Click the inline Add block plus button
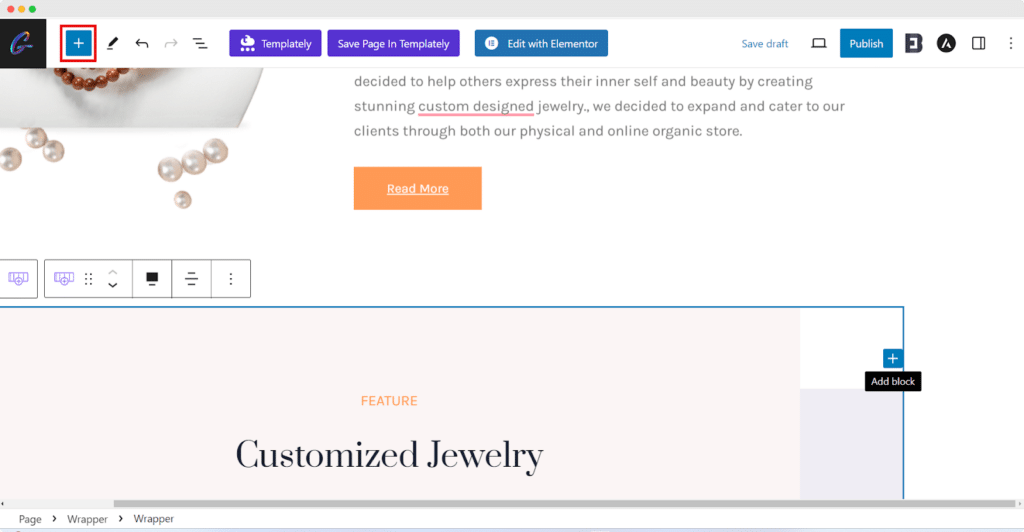1024x532 pixels. (x=892, y=358)
